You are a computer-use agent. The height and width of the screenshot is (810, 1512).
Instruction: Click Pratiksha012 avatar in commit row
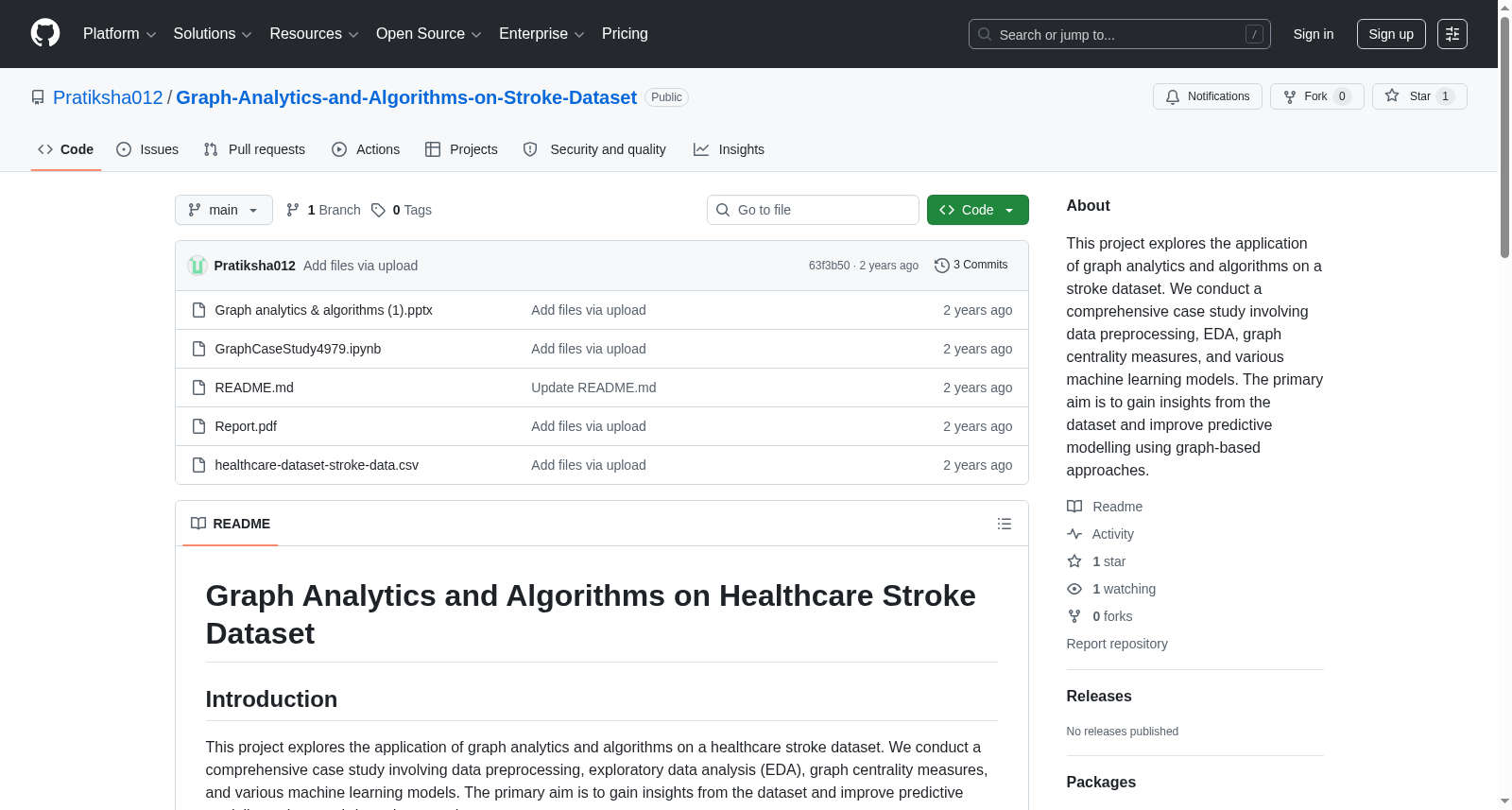198,266
